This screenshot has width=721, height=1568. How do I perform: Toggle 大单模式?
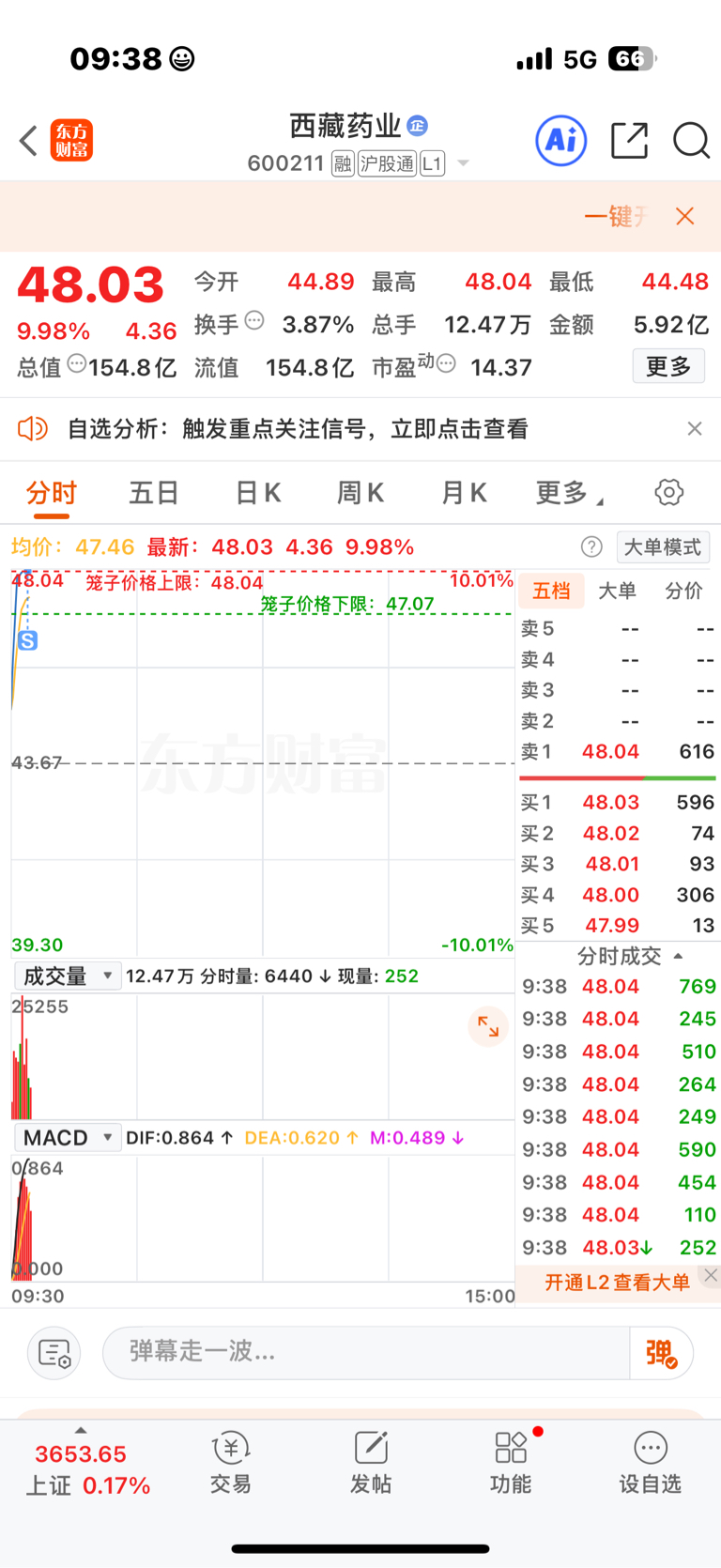point(663,547)
